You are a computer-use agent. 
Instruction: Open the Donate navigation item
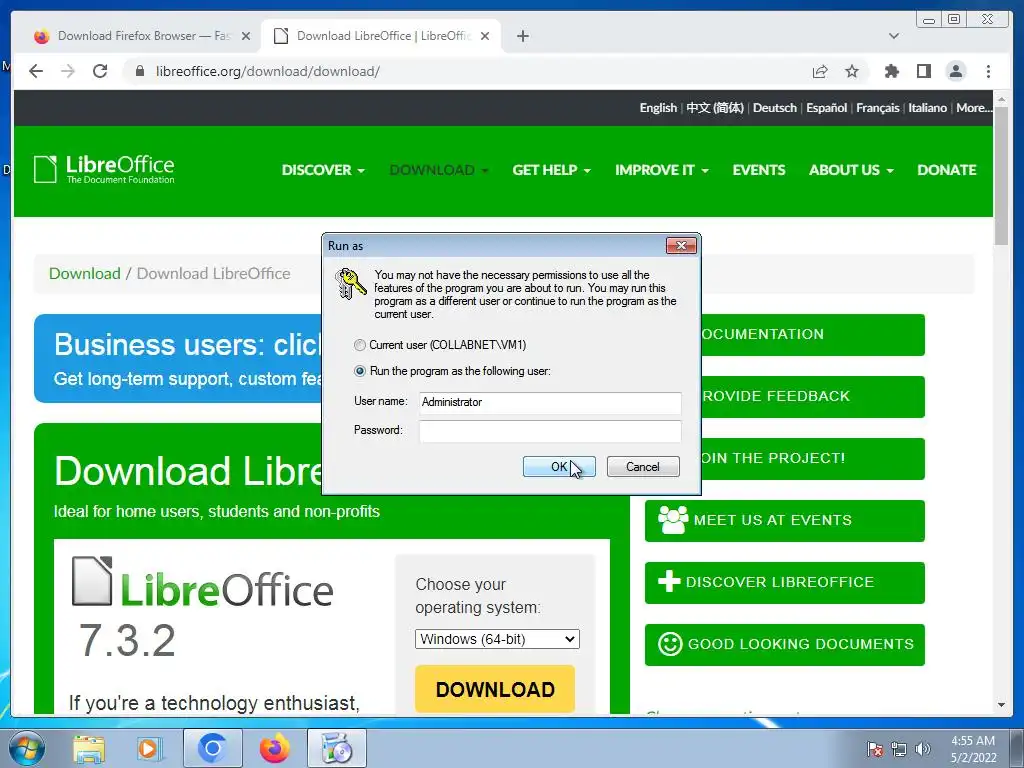[x=946, y=170]
